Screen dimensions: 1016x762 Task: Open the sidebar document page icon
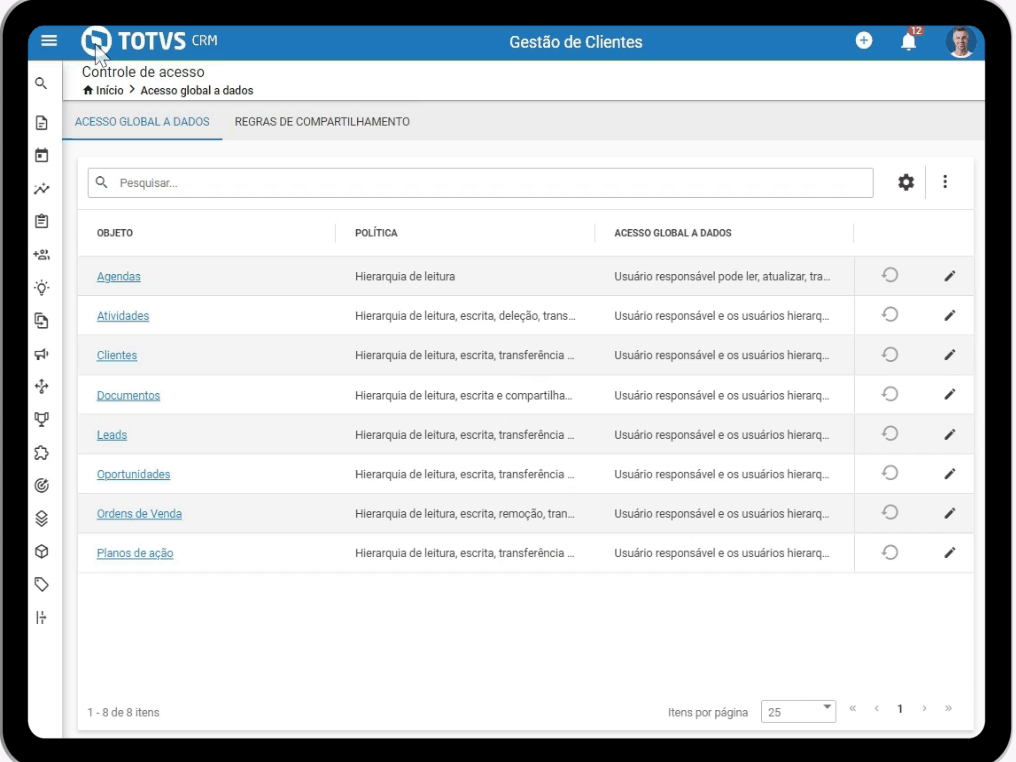pos(41,123)
